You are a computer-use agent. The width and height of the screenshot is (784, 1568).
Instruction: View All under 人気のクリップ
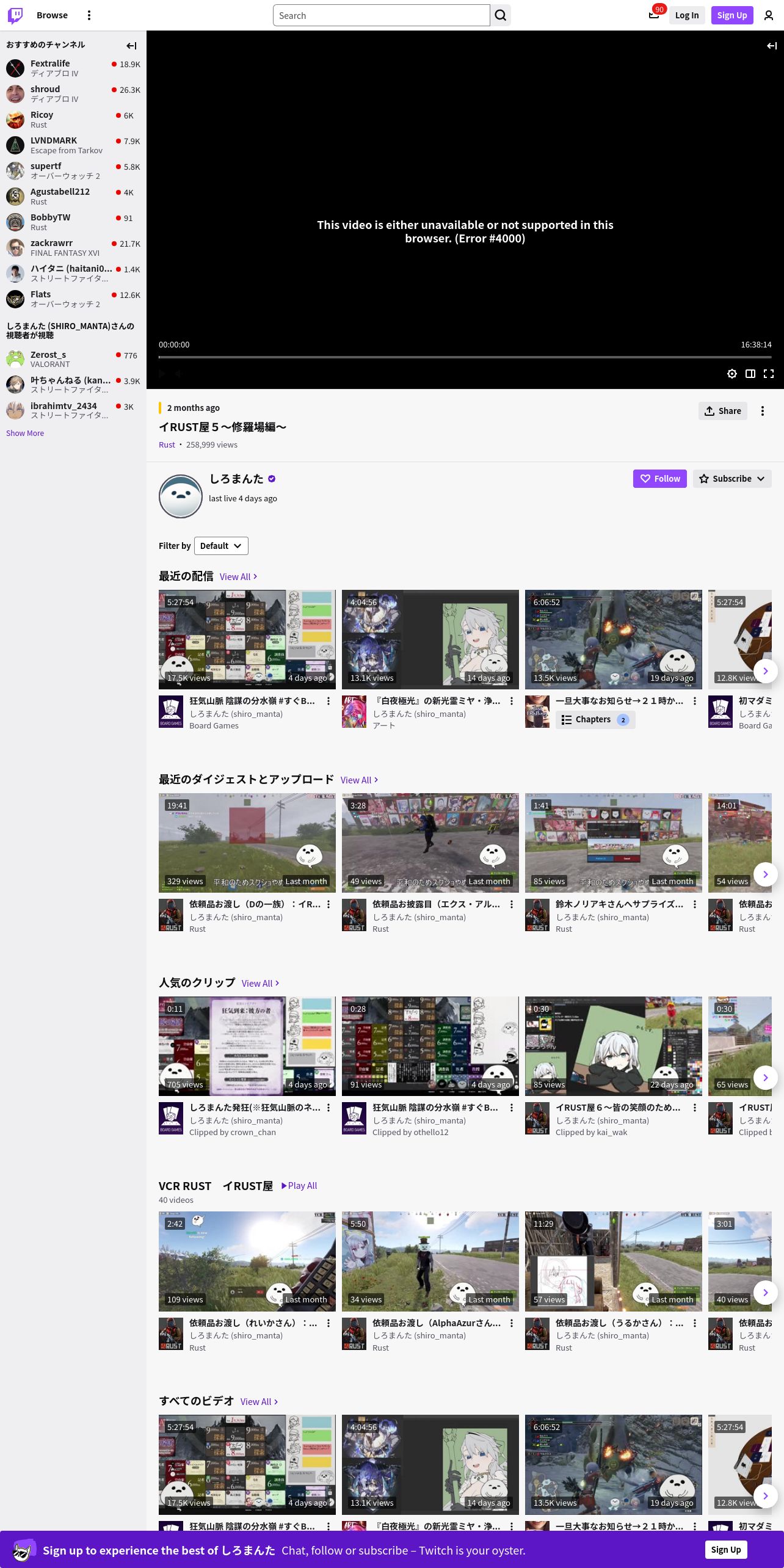click(261, 984)
